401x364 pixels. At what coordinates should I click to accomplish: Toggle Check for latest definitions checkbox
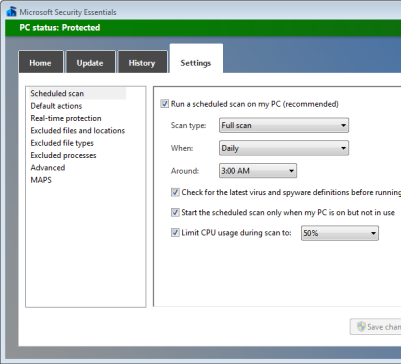(175, 192)
